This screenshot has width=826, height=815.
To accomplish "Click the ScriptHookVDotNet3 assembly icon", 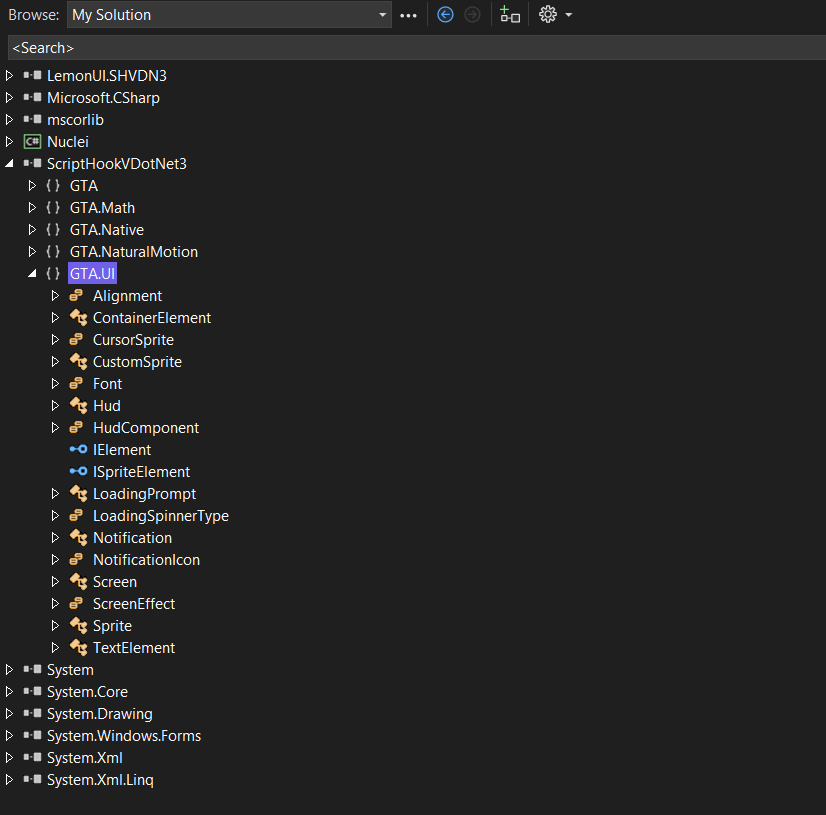I will pyautogui.click(x=33, y=164).
